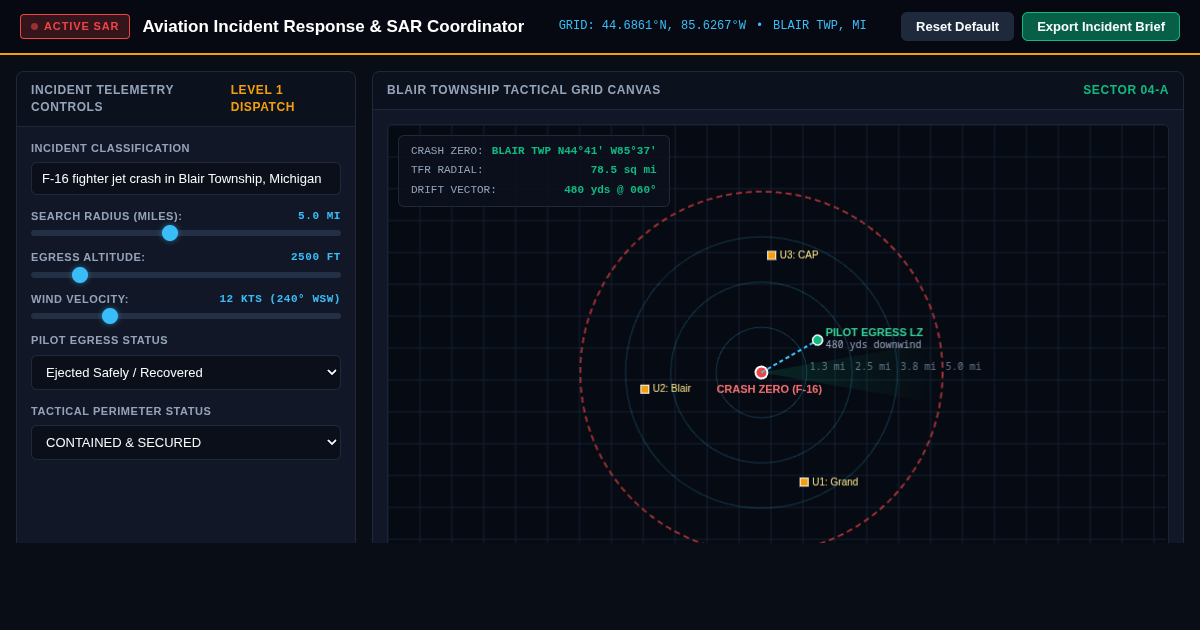
Task: Click the SECTOR 04-A label
Action: (x=1126, y=90)
